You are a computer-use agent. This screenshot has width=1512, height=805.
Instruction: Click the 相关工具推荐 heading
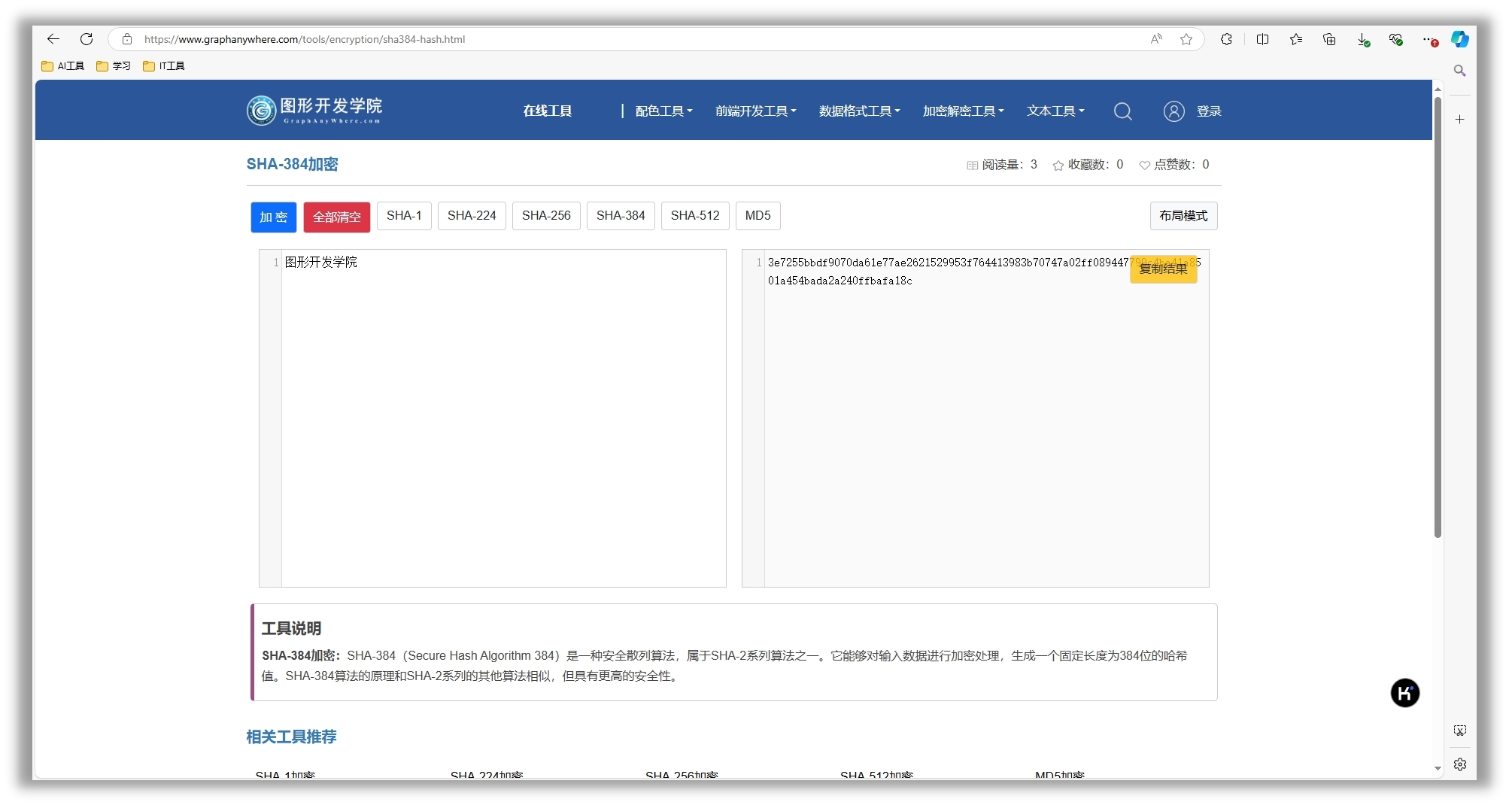(291, 737)
